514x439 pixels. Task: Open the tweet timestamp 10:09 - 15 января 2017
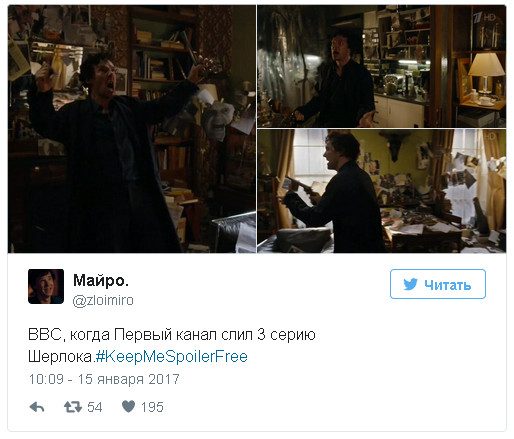[104, 379]
